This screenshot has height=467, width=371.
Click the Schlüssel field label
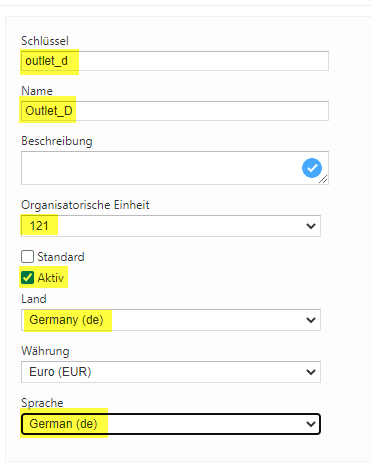tap(45, 41)
